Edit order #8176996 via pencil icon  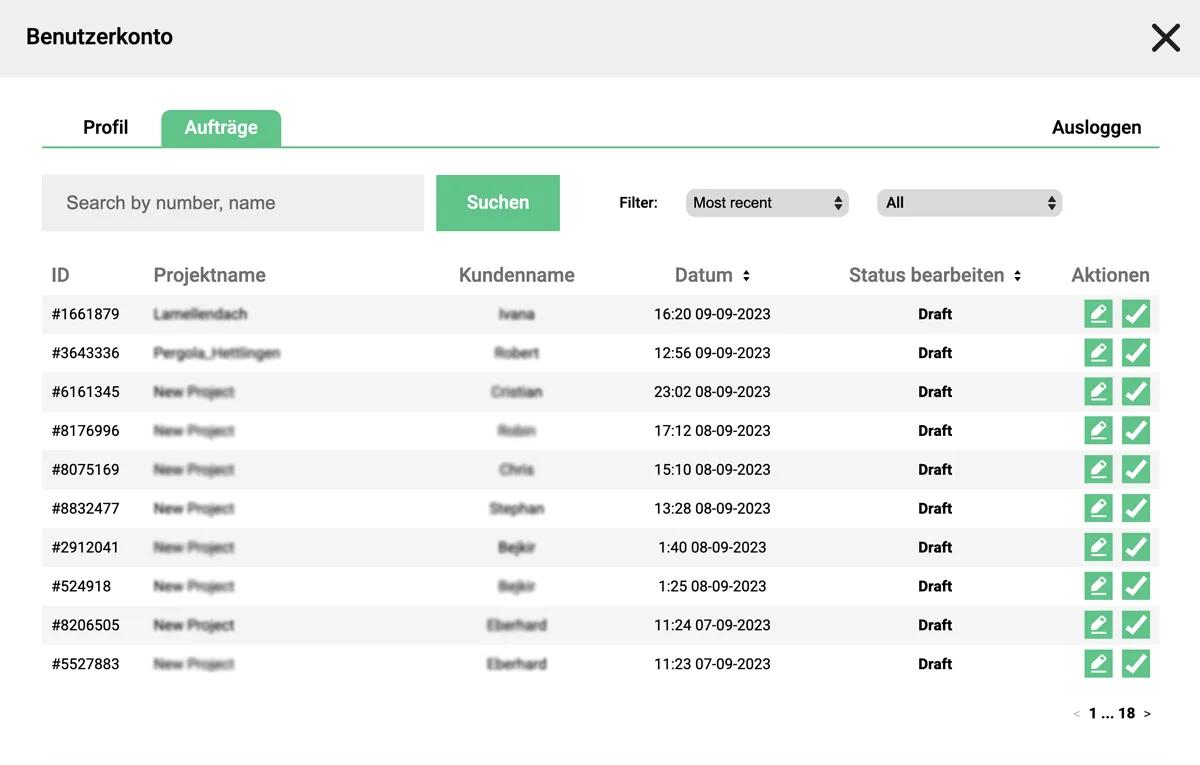[x=1098, y=431]
